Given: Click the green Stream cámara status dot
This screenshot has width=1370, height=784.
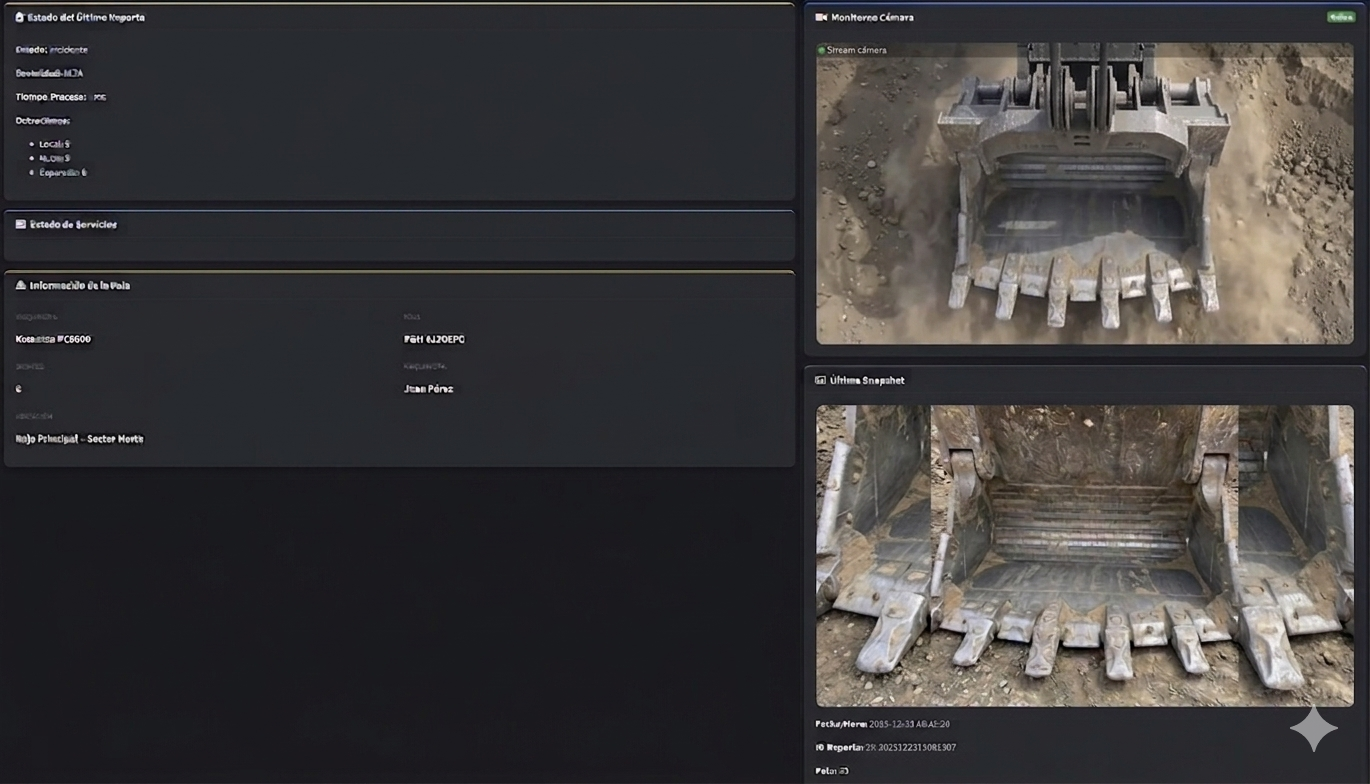Looking at the screenshot, I should [x=822, y=50].
